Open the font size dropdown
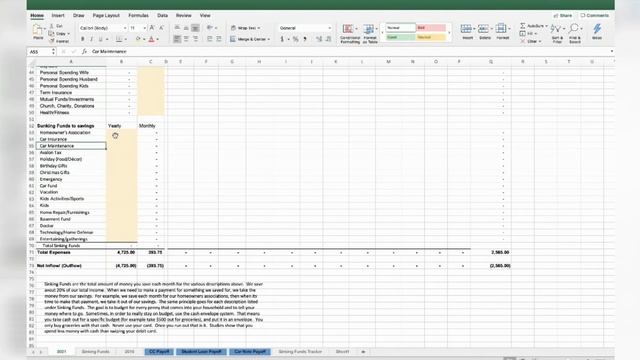 [144, 28]
